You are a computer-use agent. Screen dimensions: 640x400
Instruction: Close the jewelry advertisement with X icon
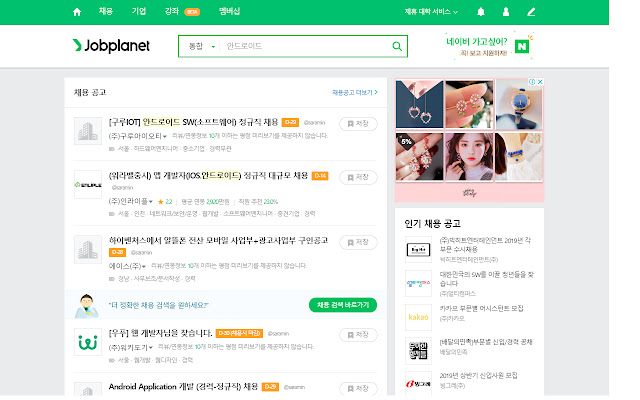pos(540,82)
